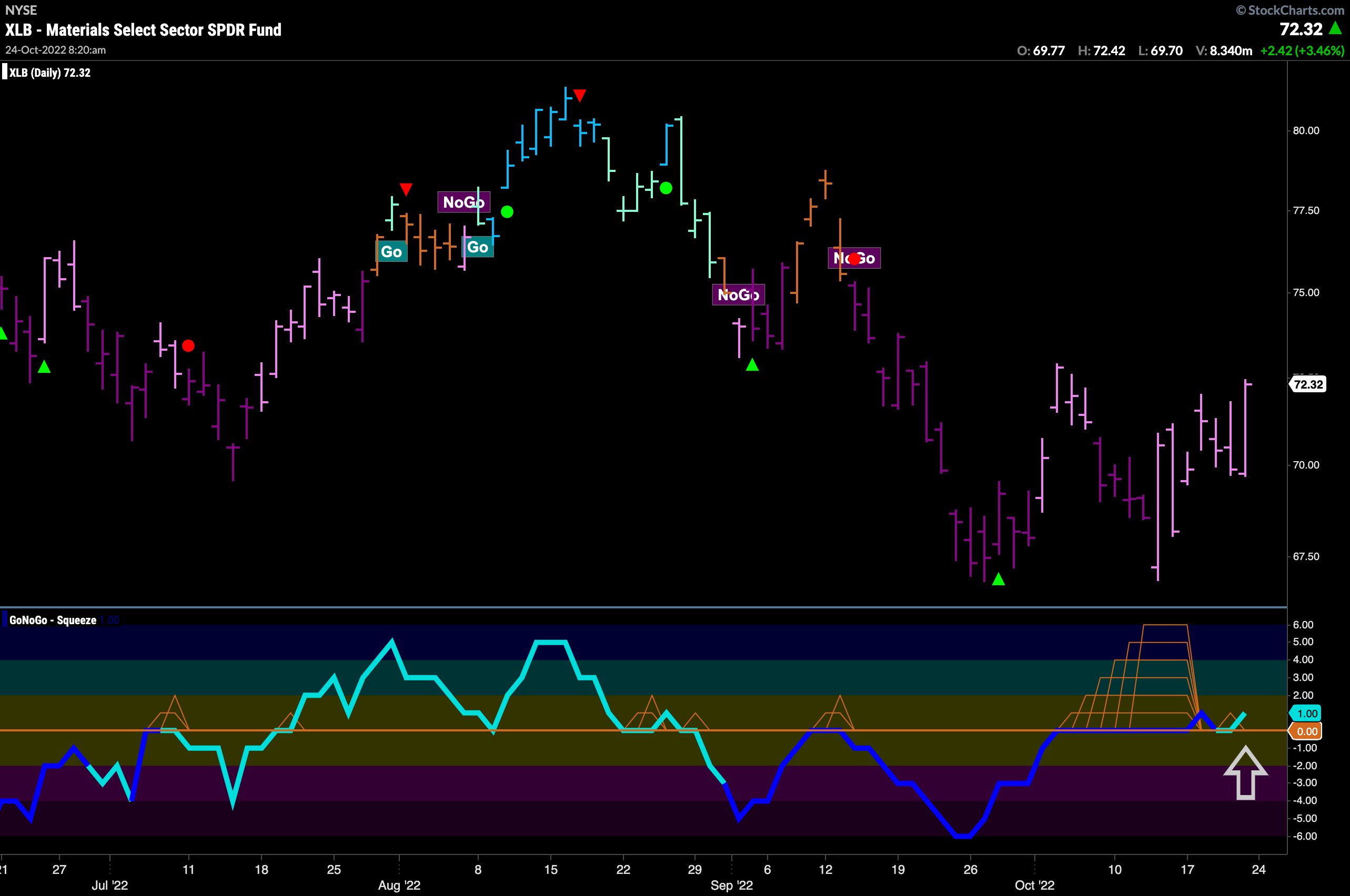Click the NoGo label near Aug 8
This screenshot has height=896, width=1350.
coord(464,202)
